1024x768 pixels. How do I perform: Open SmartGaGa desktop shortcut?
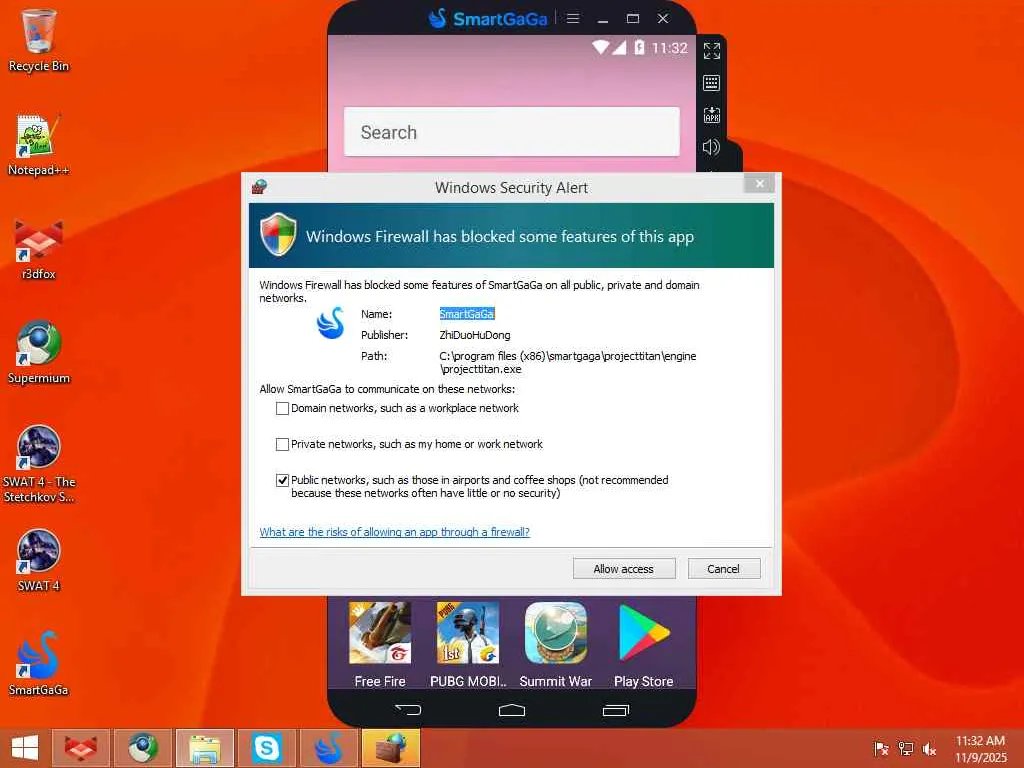39,664
